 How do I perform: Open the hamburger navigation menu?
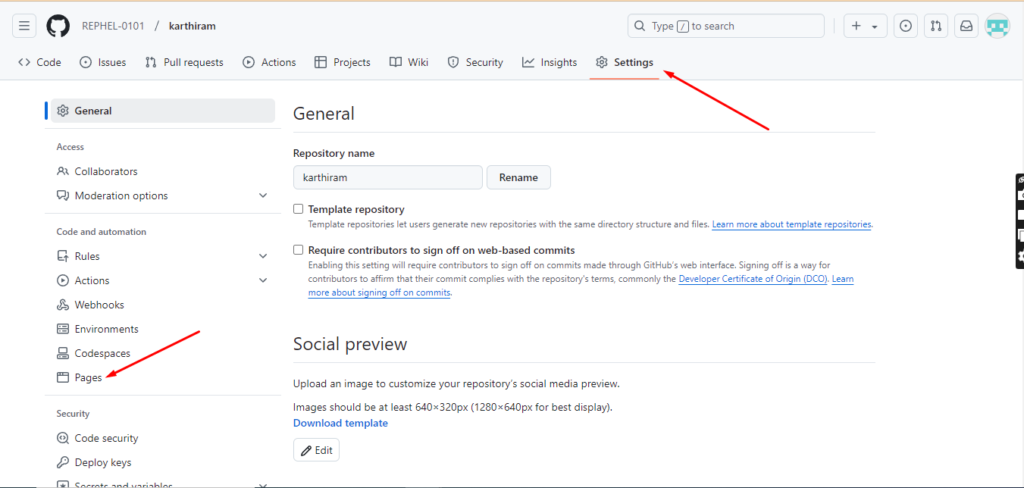pyautogui.click(x=25, y=26)
